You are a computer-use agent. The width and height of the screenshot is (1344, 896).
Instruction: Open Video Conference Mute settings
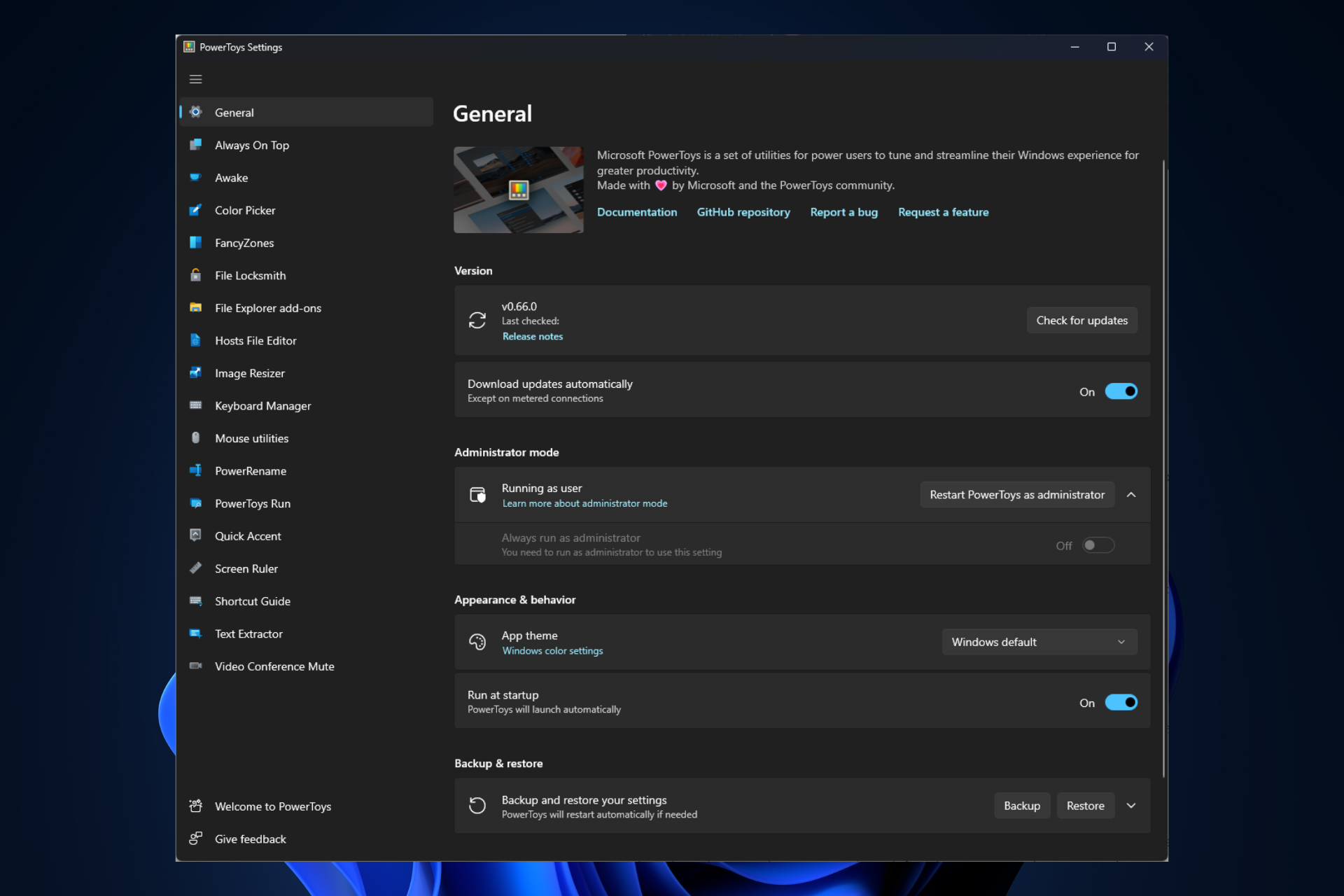click(274, 665)
